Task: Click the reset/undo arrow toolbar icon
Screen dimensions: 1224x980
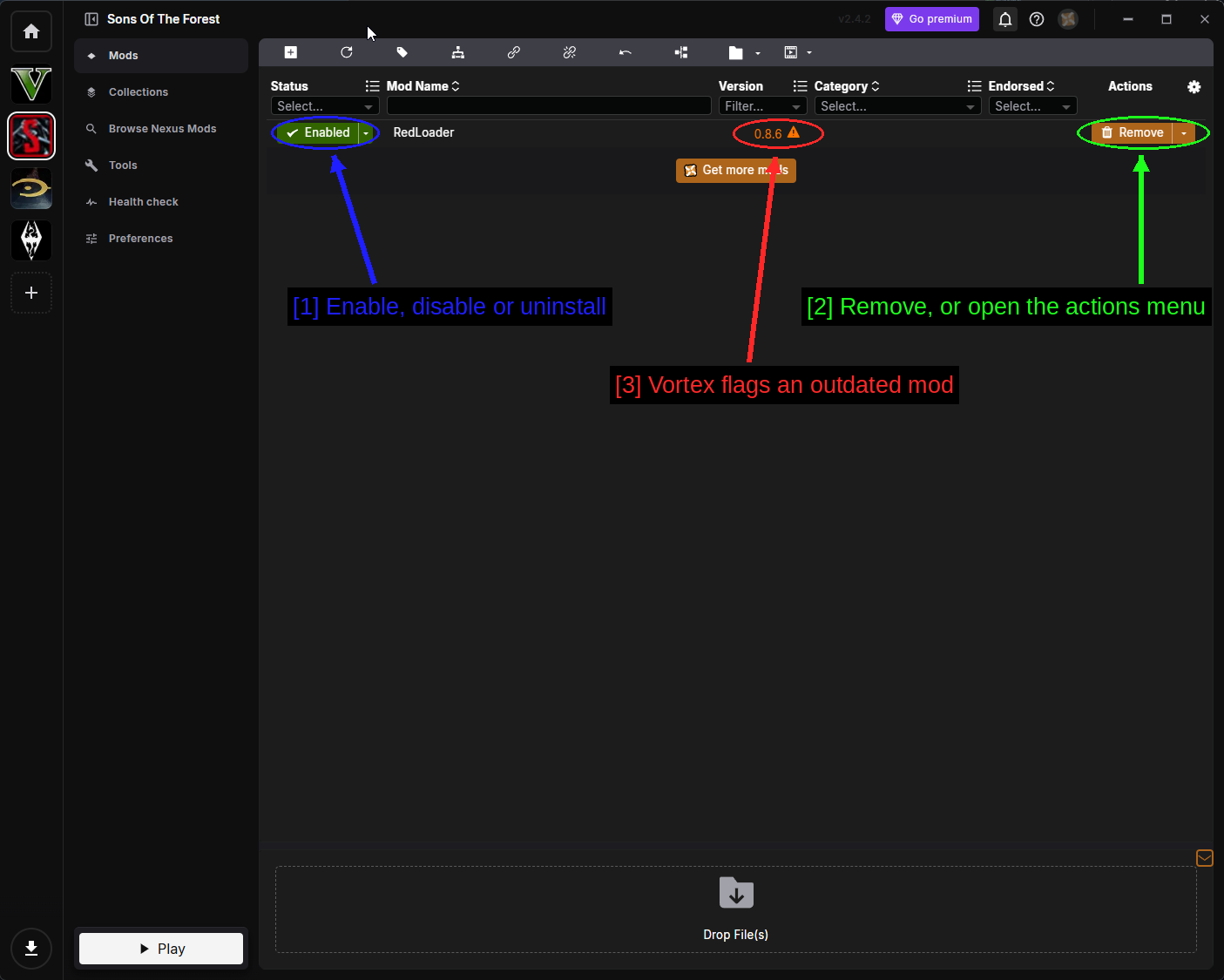Action: [x=626, y=52]
